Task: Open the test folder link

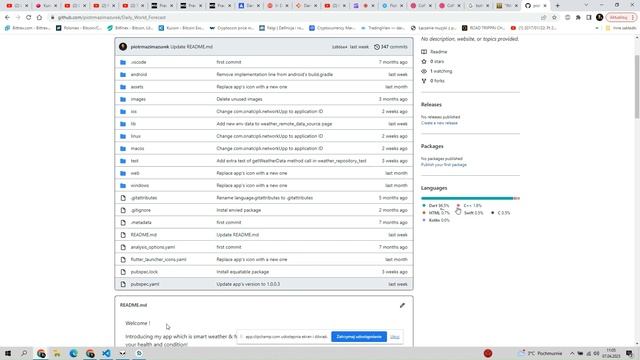Action: [134, 161]
